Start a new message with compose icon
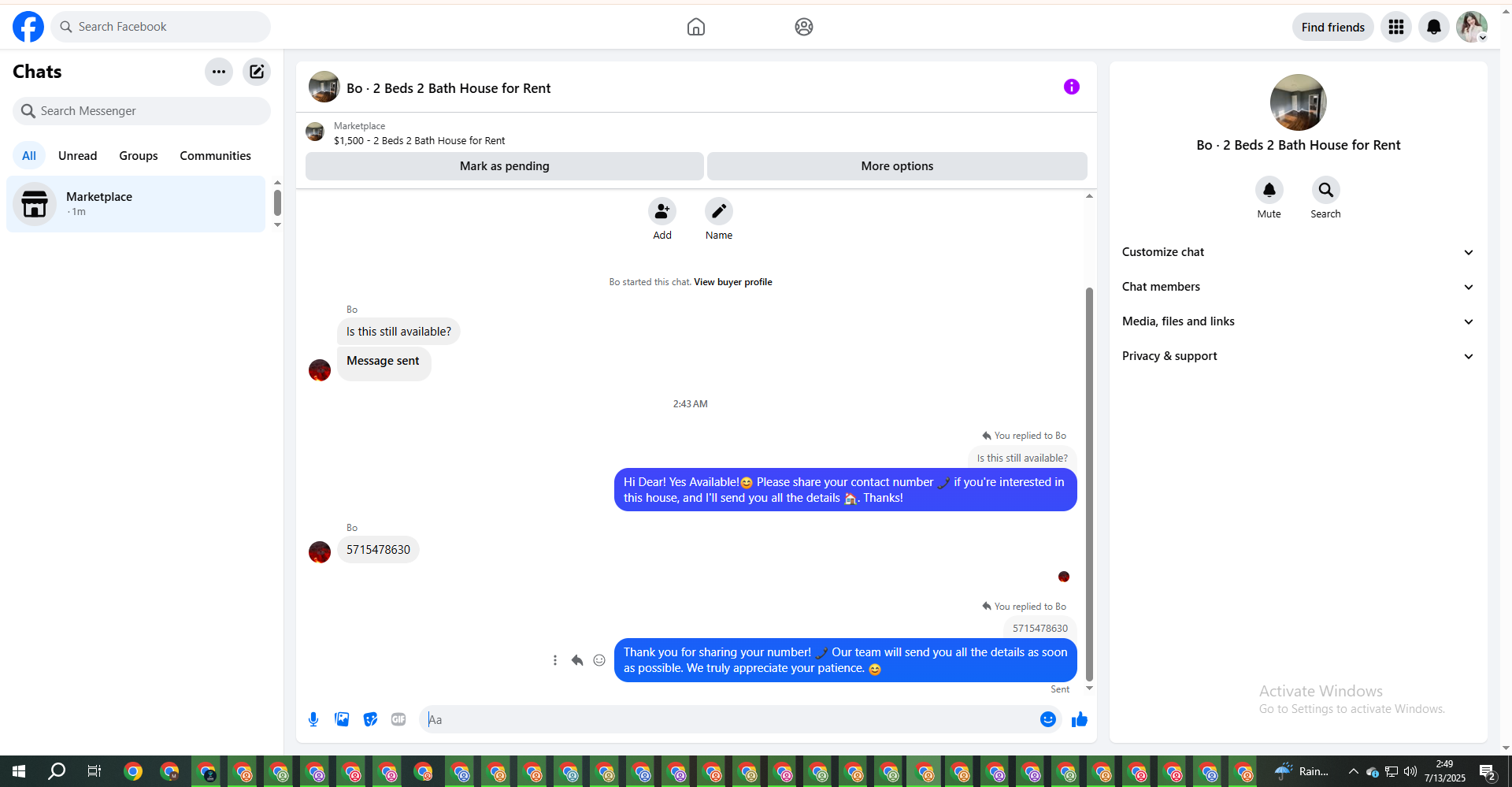The image size is (1512, 787). pos(257,72)
